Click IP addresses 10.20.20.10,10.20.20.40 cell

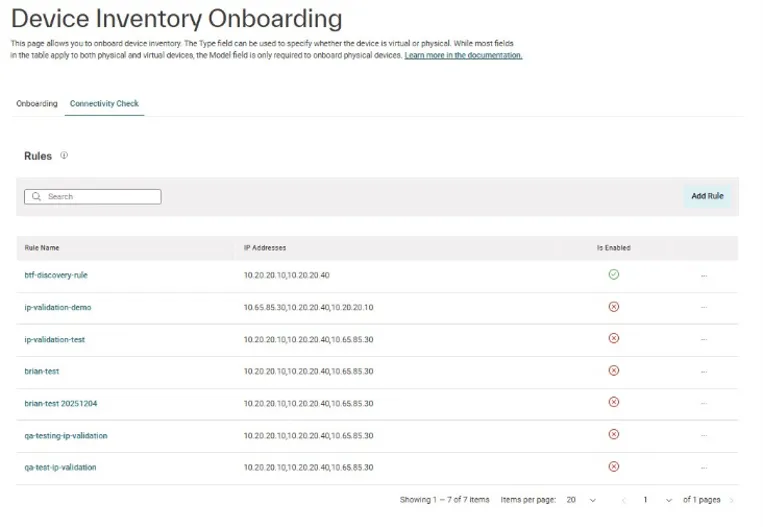[287, 275]
